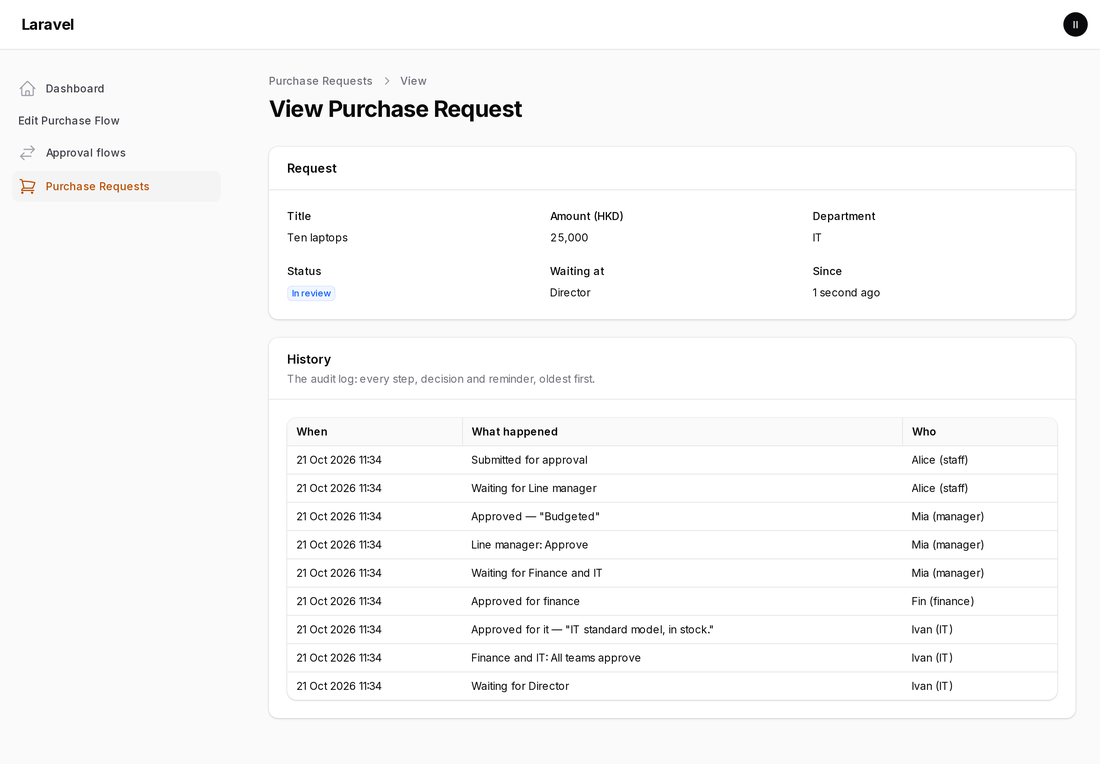Click 'Waiting for Finance and IT' entry
1100x764 pixels.
click(x=537, y=573)
